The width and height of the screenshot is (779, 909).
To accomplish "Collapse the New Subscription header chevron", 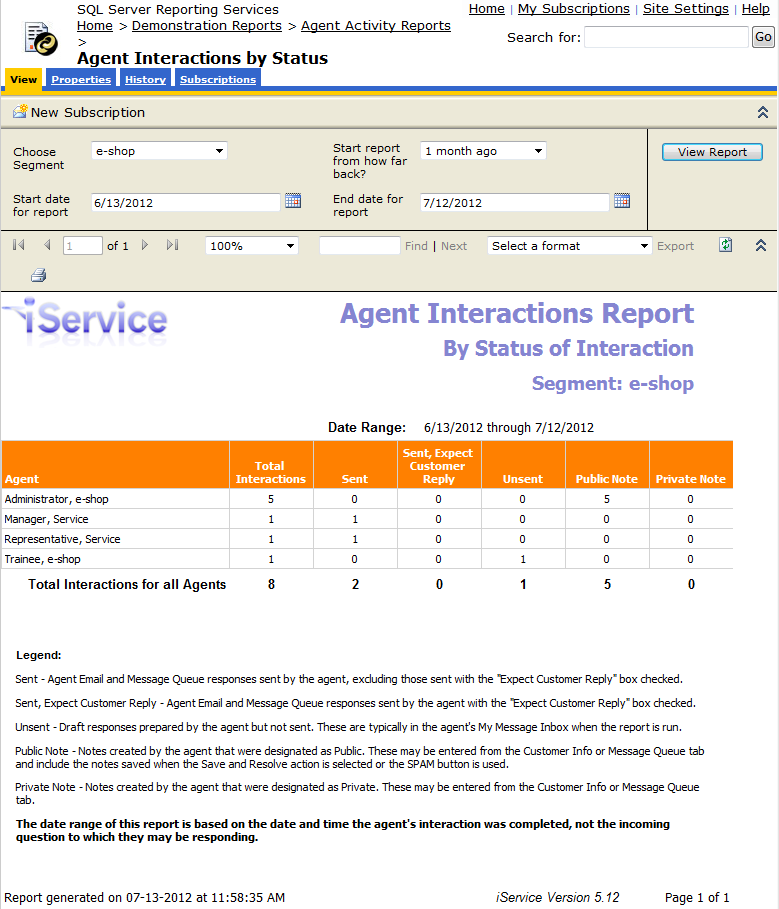I will 763,112.
